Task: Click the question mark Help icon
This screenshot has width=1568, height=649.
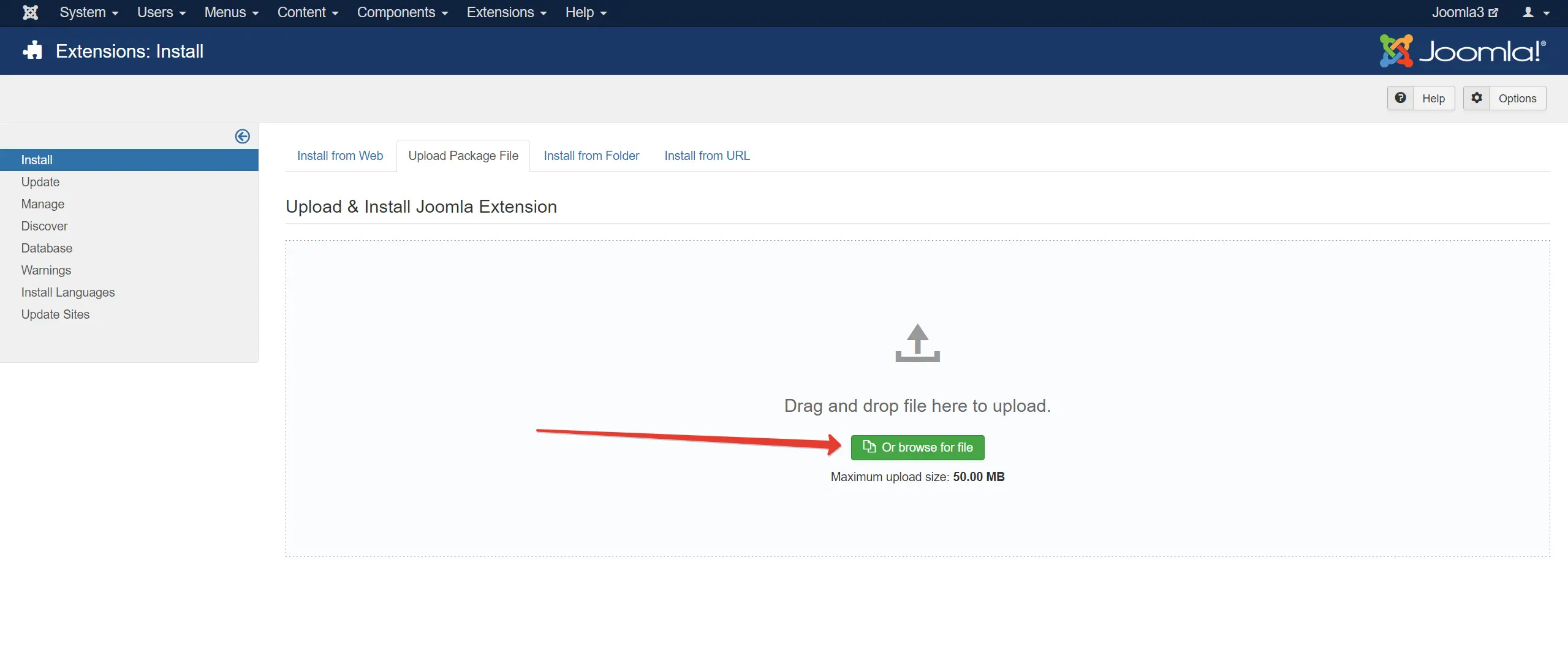Action: point(1401,98)
